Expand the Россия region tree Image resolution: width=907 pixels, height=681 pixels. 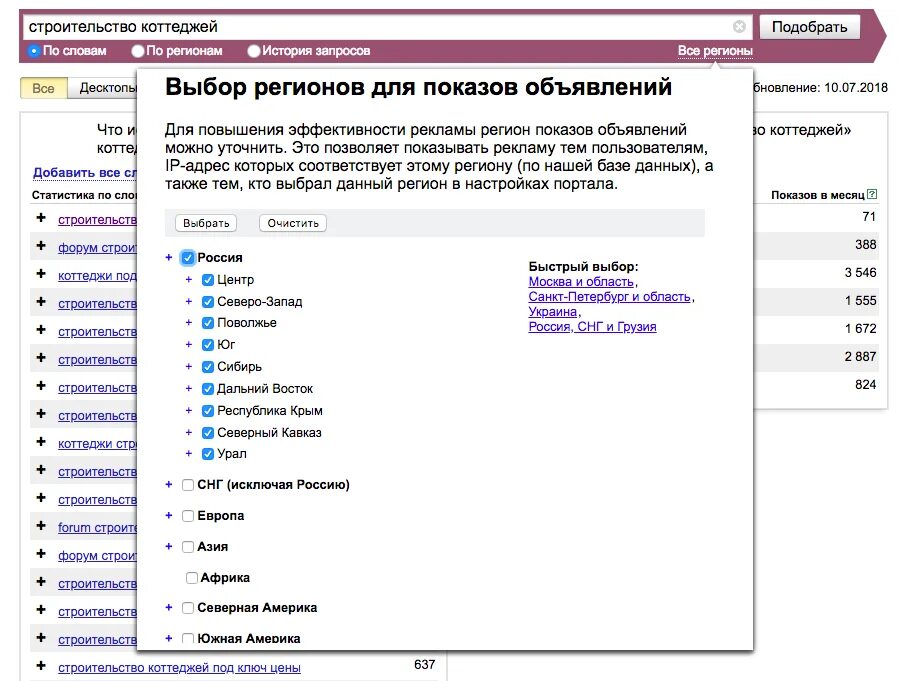[169, 257]
